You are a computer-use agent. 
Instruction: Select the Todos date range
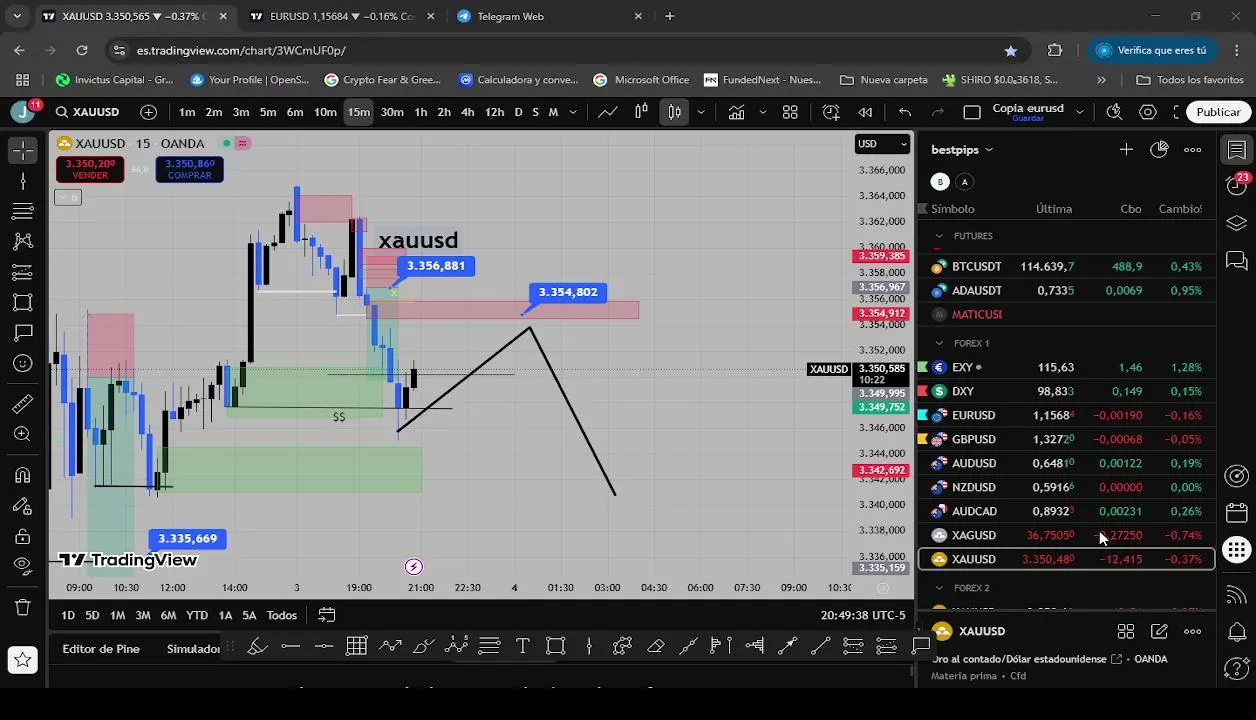[x=281, y=615]
